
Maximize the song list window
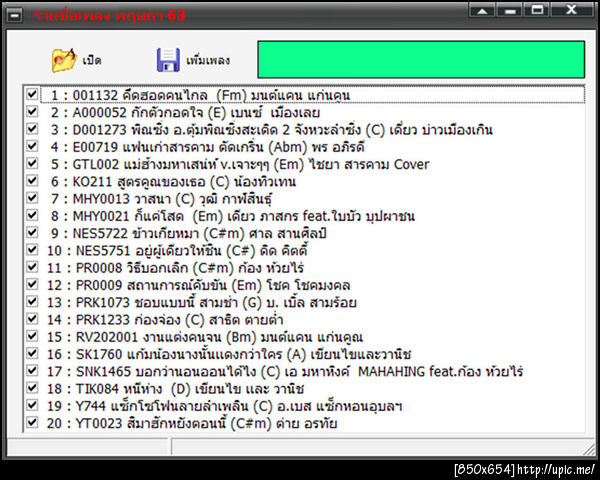point(537,10)
